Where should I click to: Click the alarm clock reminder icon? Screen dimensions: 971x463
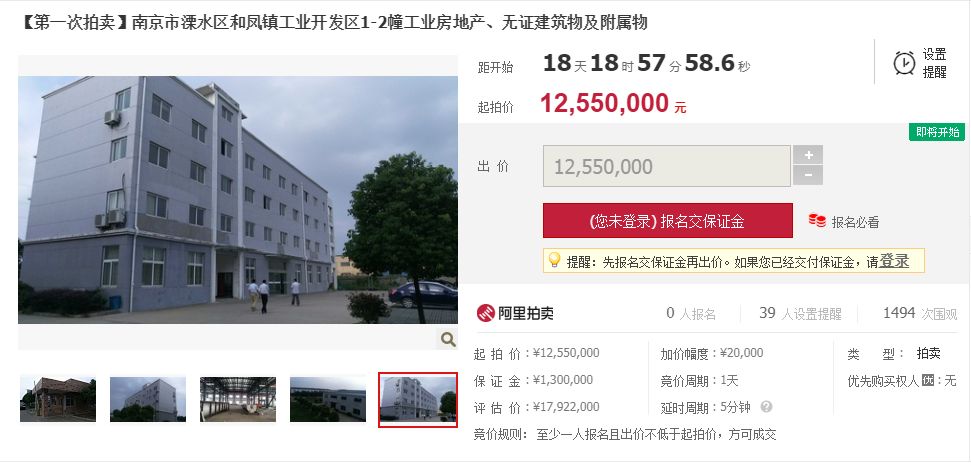(904, 63)
